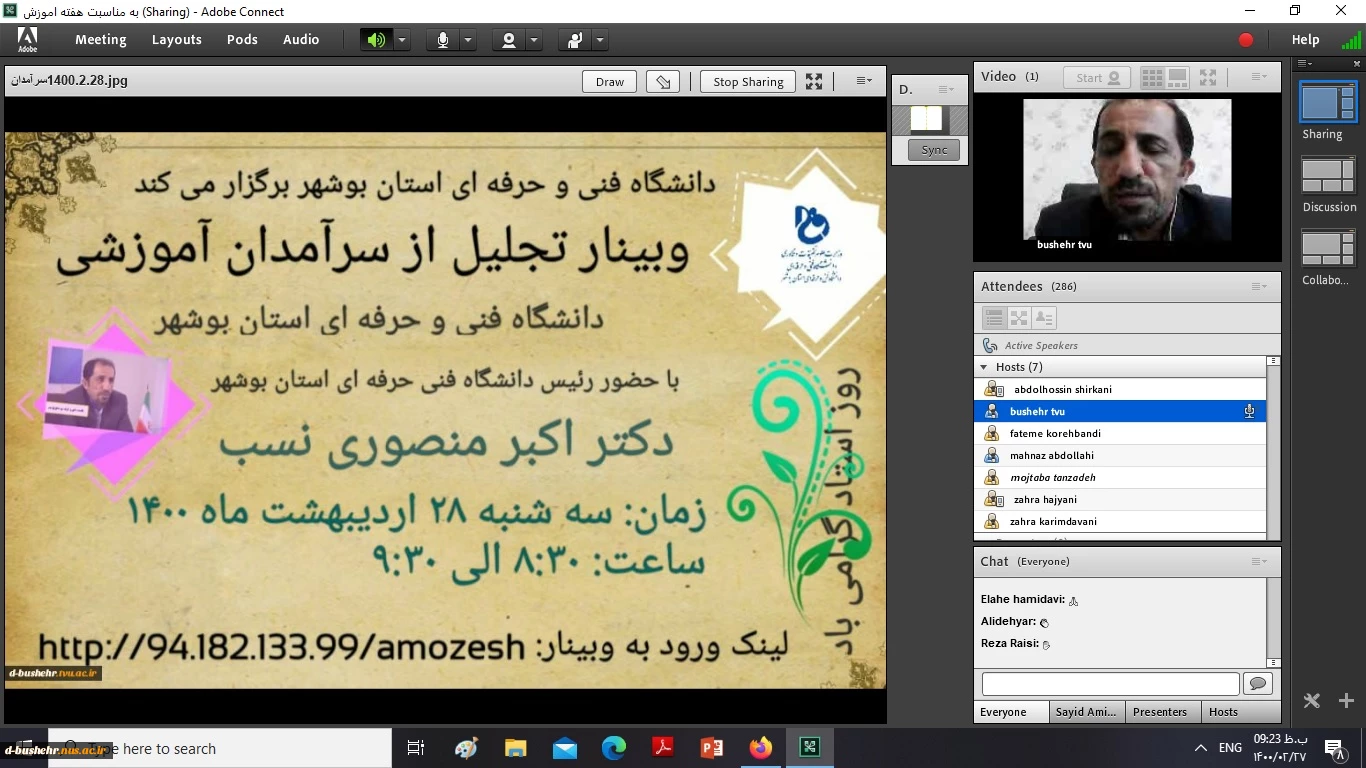Viewport: 1366px width, 768px height.
Task: Open the D. pod options menu
Action: pyautogui.click(x=946, y=89)
